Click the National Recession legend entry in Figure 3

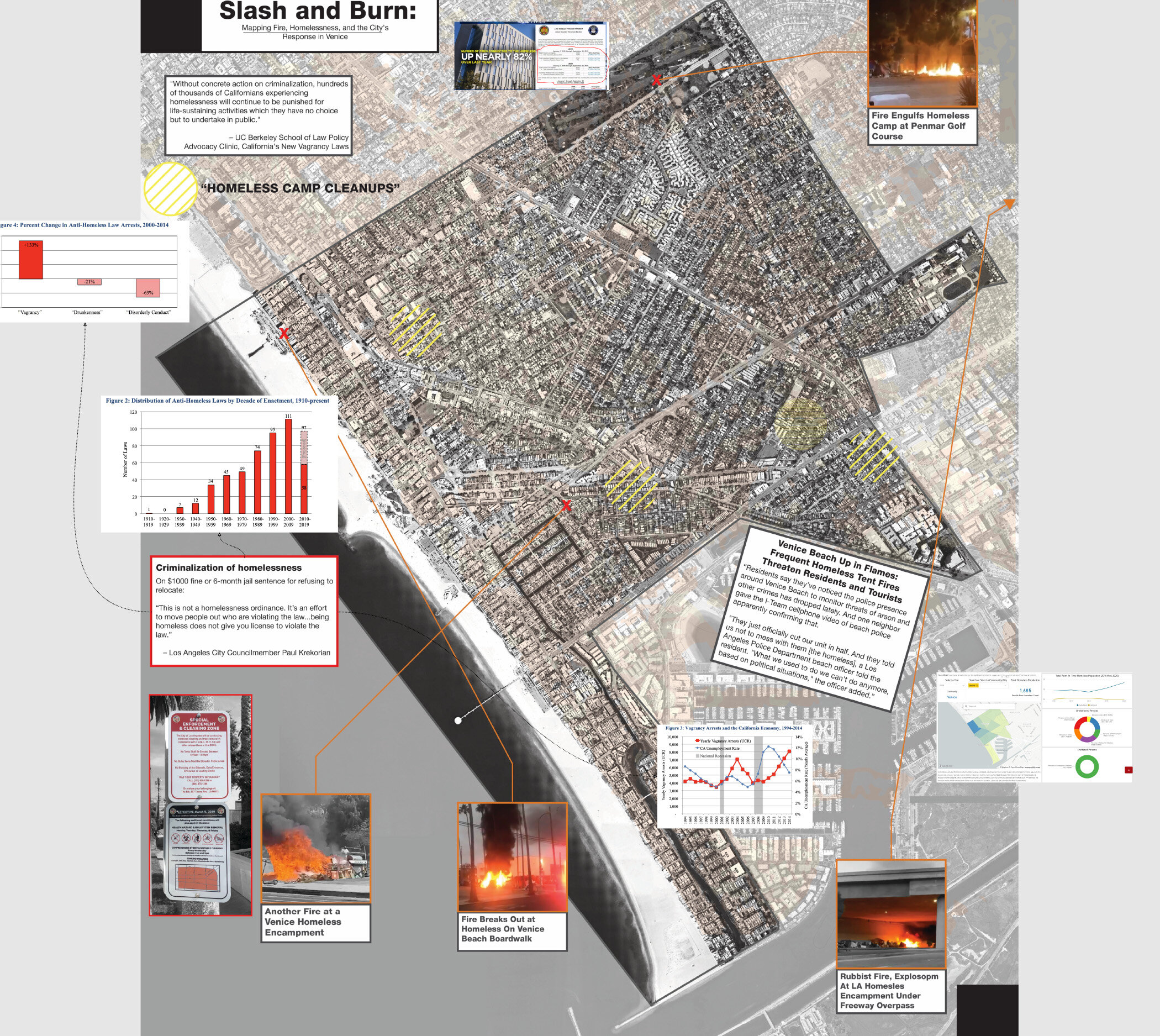(714, 756)
